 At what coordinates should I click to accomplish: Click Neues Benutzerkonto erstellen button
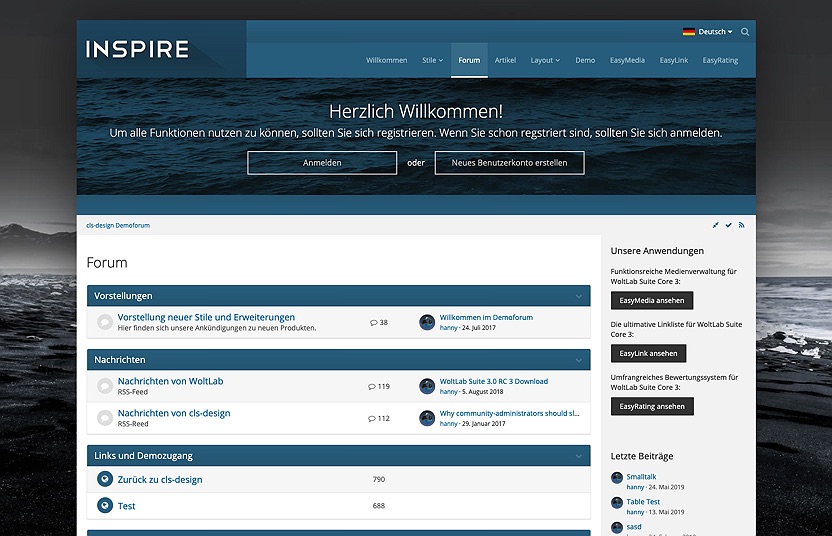(509, 163)
